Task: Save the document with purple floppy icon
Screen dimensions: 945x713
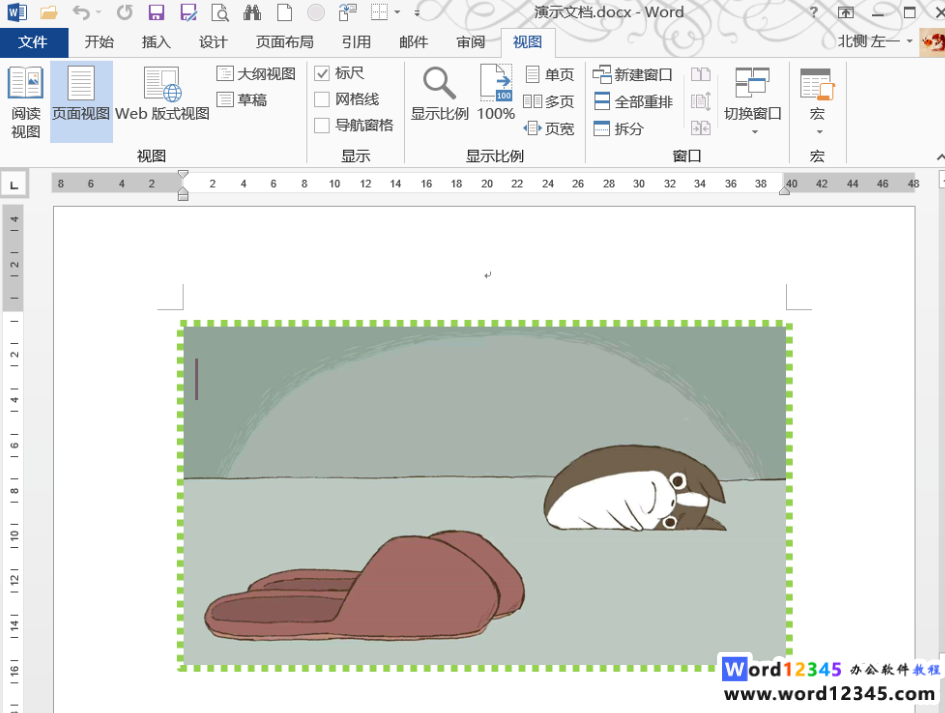Action: coord(156,12)
